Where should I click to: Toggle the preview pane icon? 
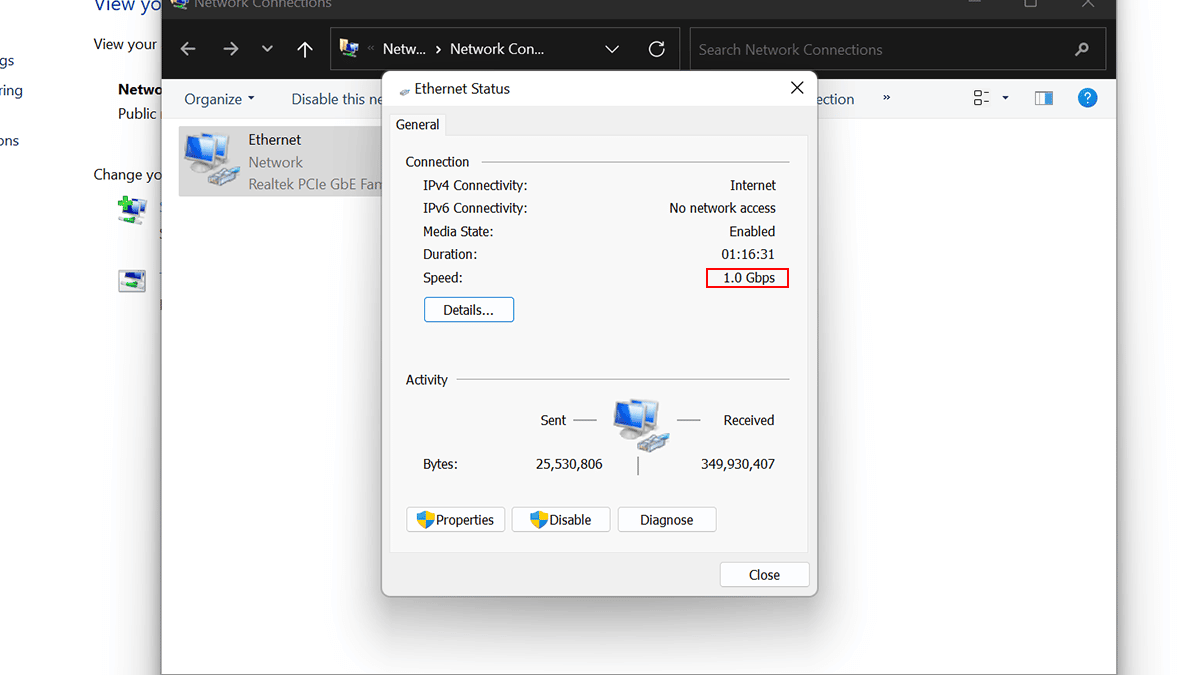[1043, 98]
